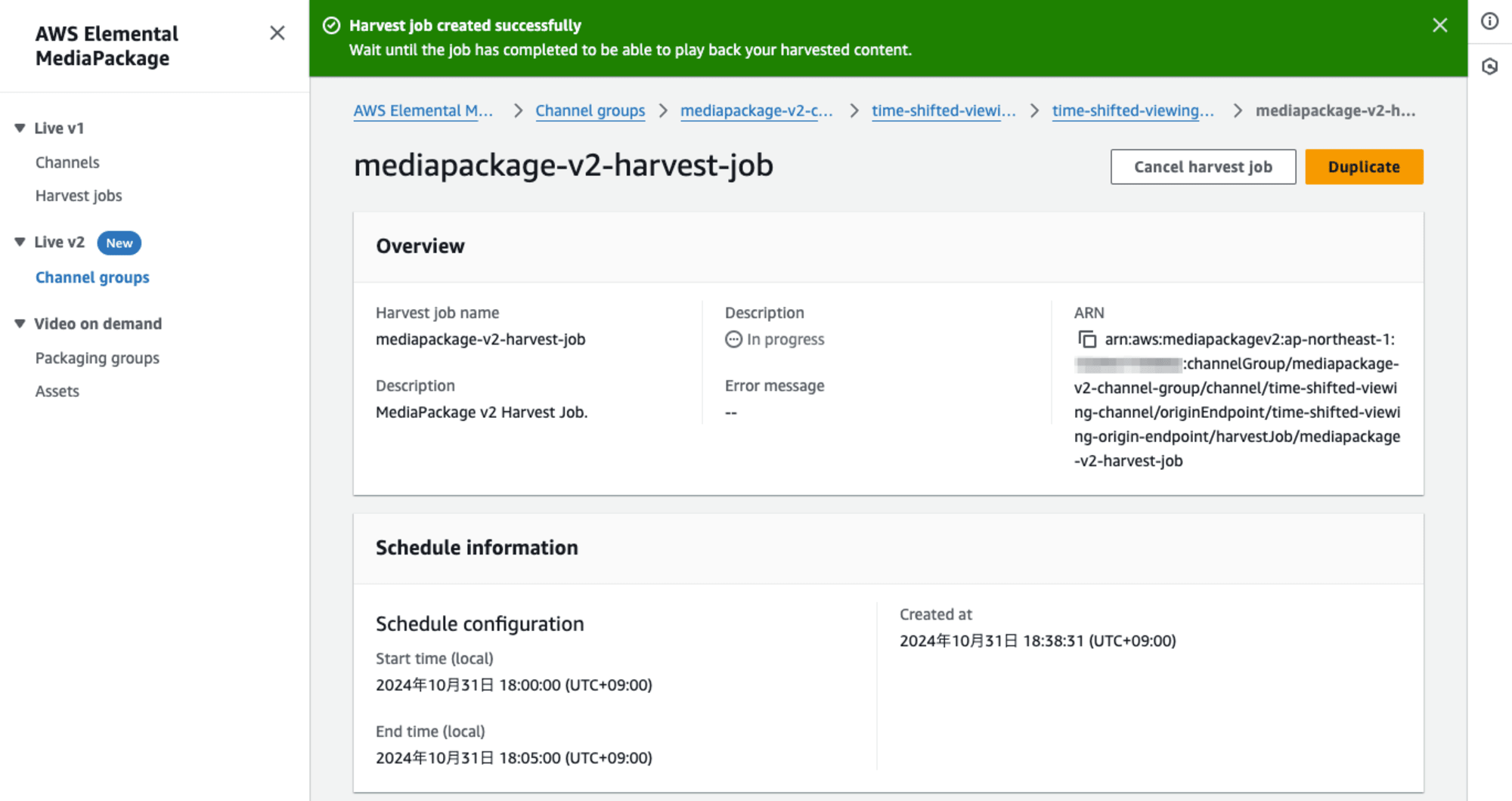Click the Overview section heading
The width and height of the screenshot is (1512, 801).
420,246
